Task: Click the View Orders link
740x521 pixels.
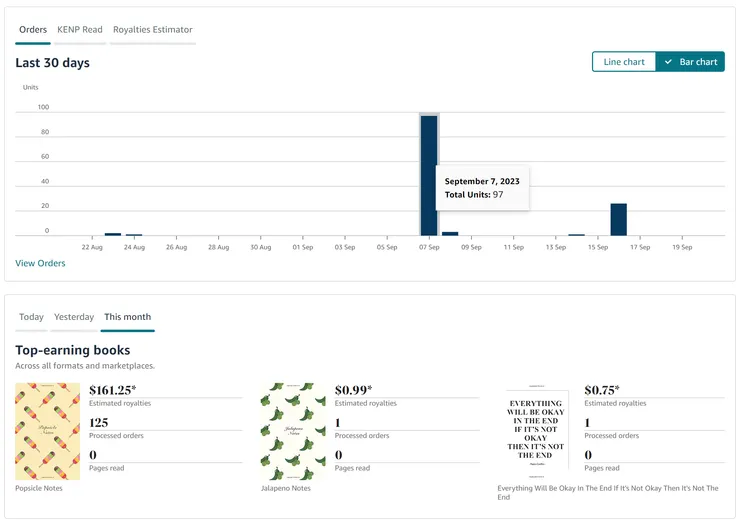Action: (x=40, y=263)
